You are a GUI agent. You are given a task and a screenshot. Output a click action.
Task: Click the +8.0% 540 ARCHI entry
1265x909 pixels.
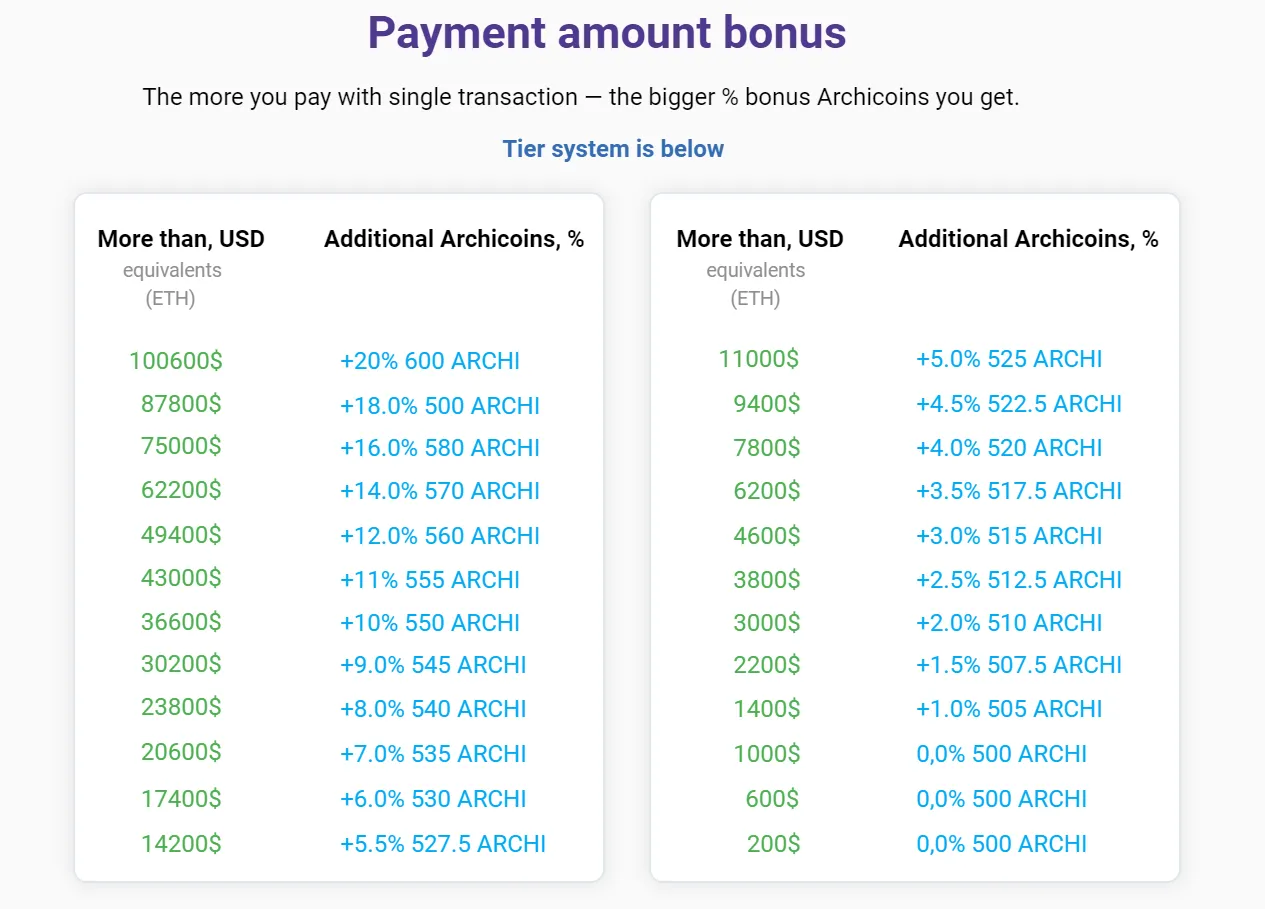(433, 709)
